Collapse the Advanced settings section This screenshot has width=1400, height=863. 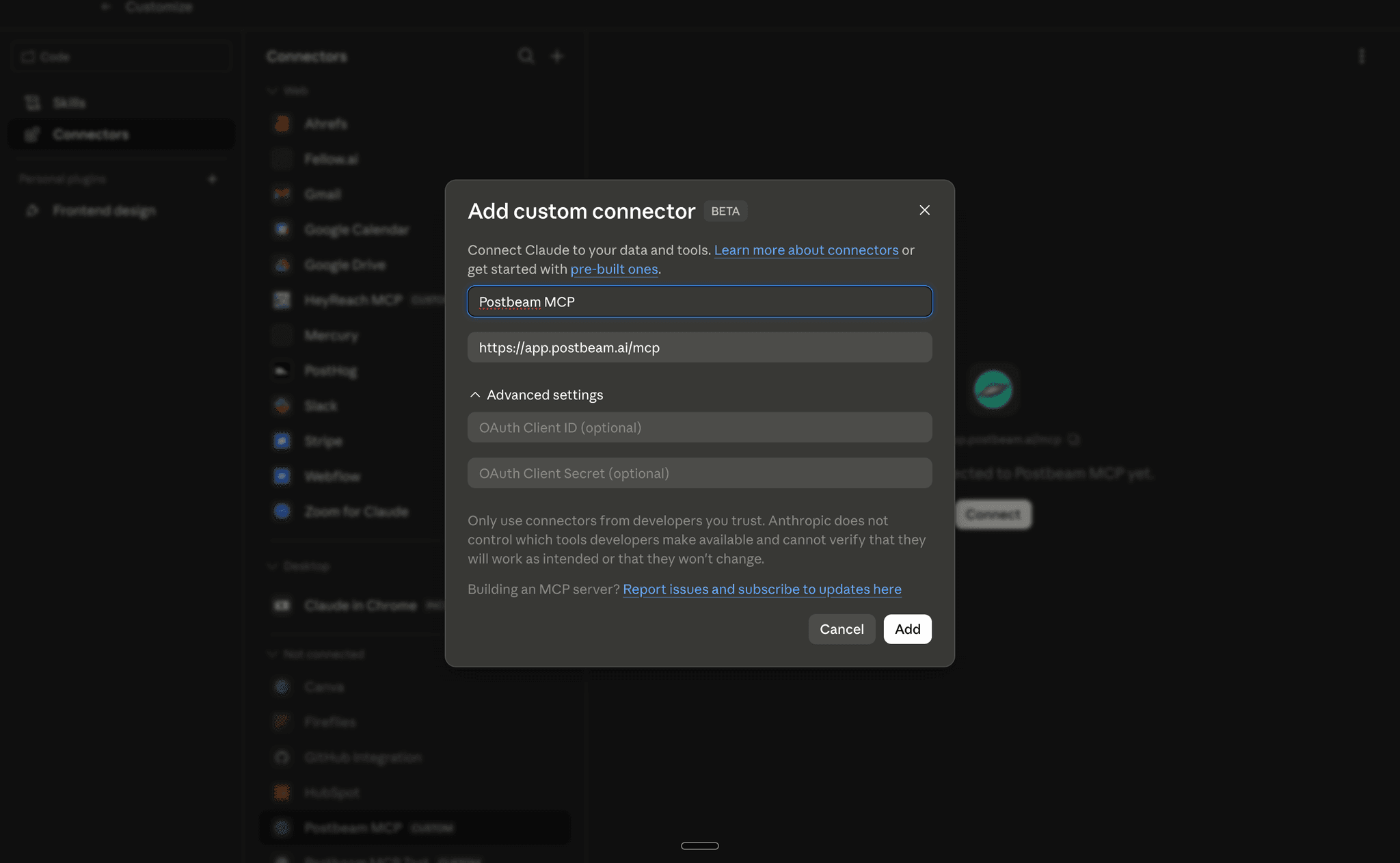point(536,395)
